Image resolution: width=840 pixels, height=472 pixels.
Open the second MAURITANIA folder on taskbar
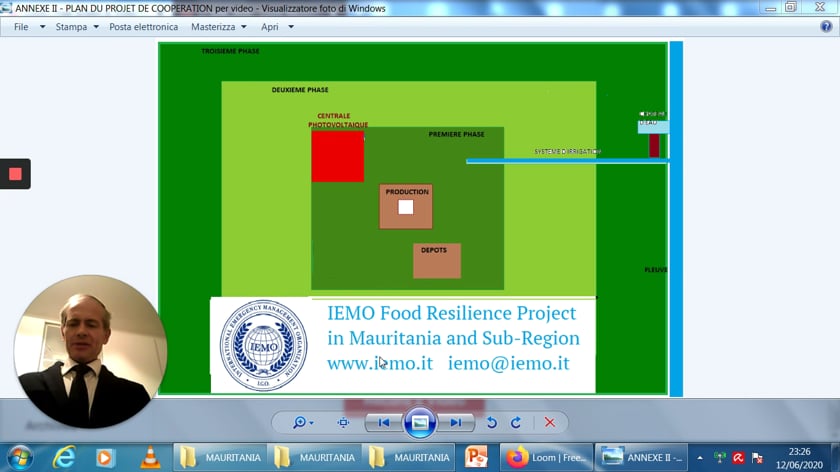click(x=314, y=458)
